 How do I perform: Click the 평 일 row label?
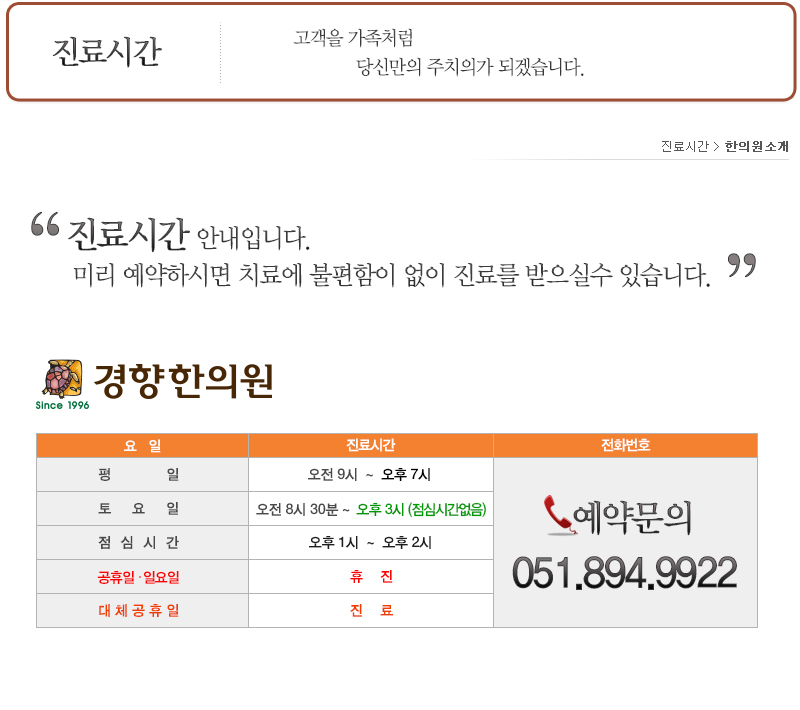(139, 474)
